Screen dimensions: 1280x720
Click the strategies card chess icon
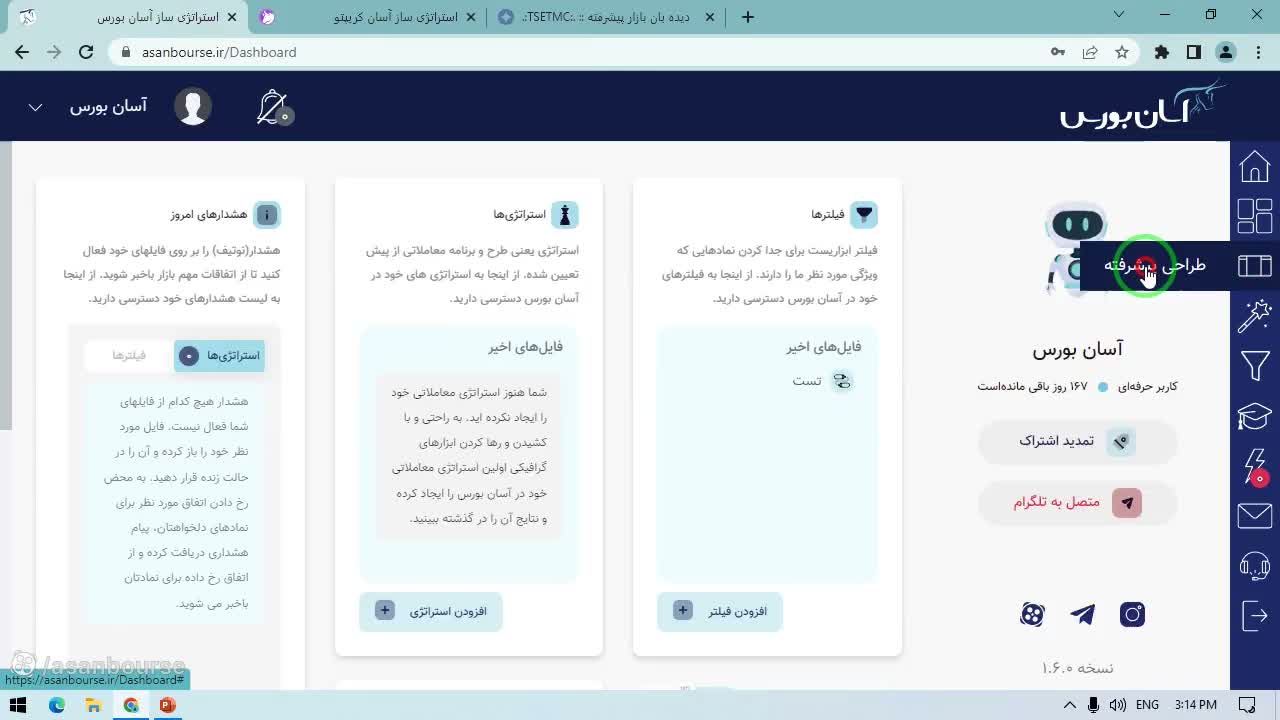(x=565, y=214)
